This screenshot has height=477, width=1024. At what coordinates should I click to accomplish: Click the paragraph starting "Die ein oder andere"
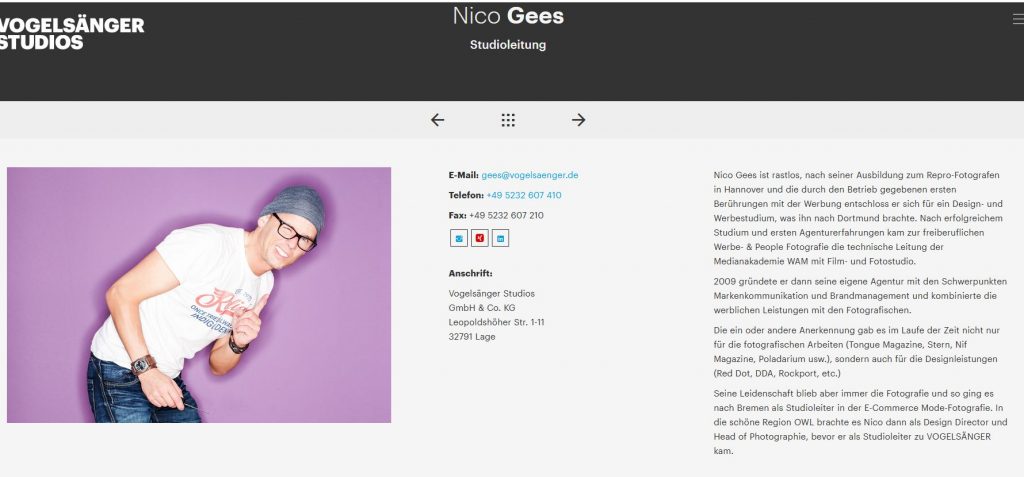859,351
